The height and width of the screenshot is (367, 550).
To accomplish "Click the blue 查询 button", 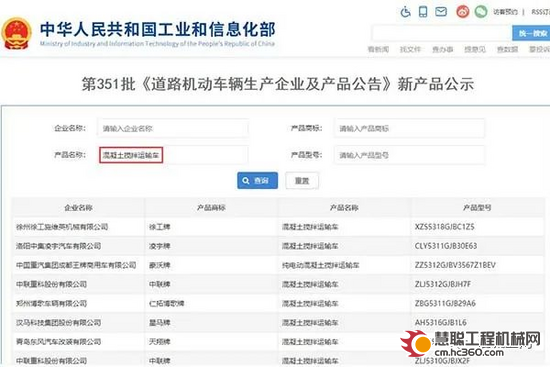I will click(x=257, y=180).
